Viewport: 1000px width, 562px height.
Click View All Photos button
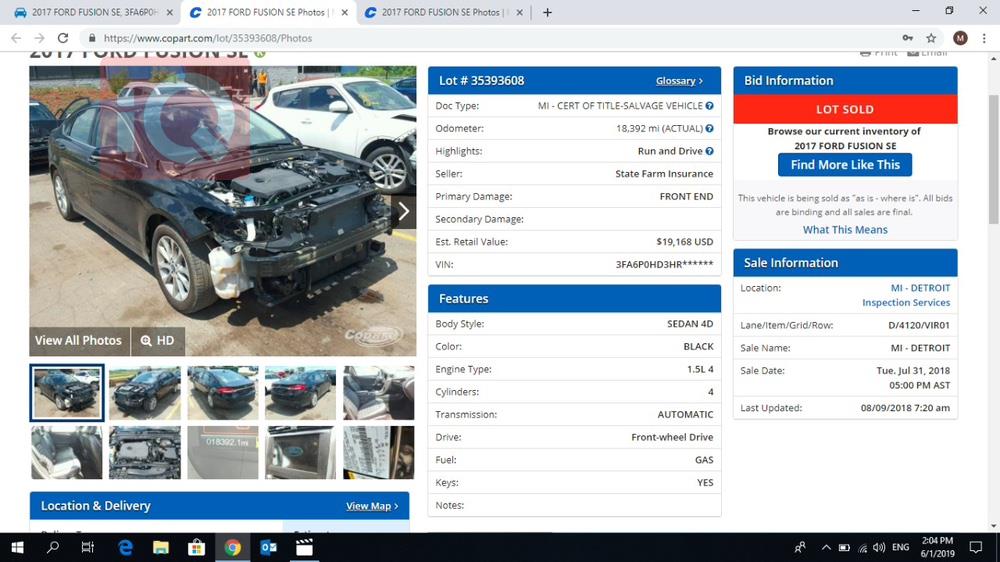pyautogui.click(x=78, y=341)
